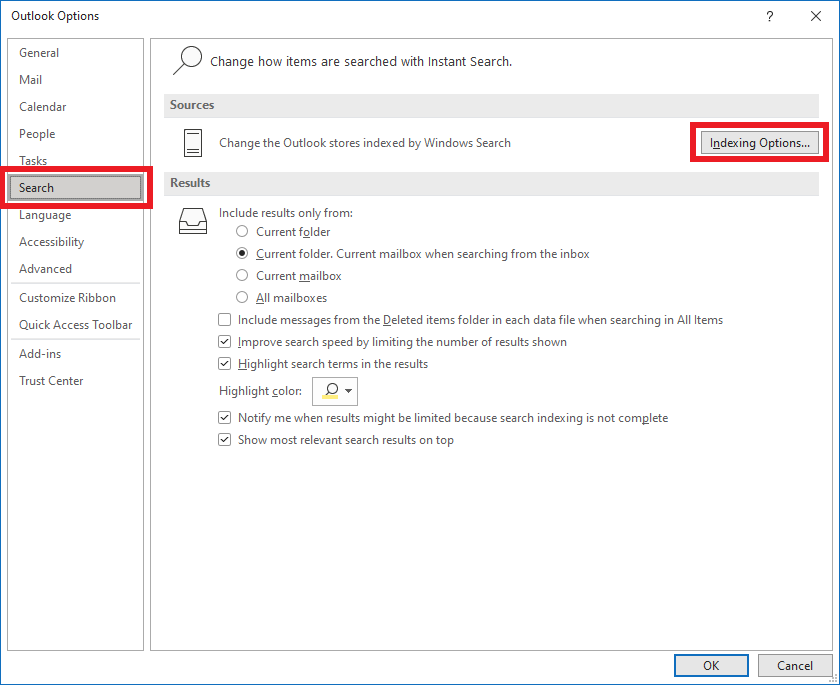Open the Trust Center category
The width and height of the screenshot is (840, 685).
coord(76,381)
